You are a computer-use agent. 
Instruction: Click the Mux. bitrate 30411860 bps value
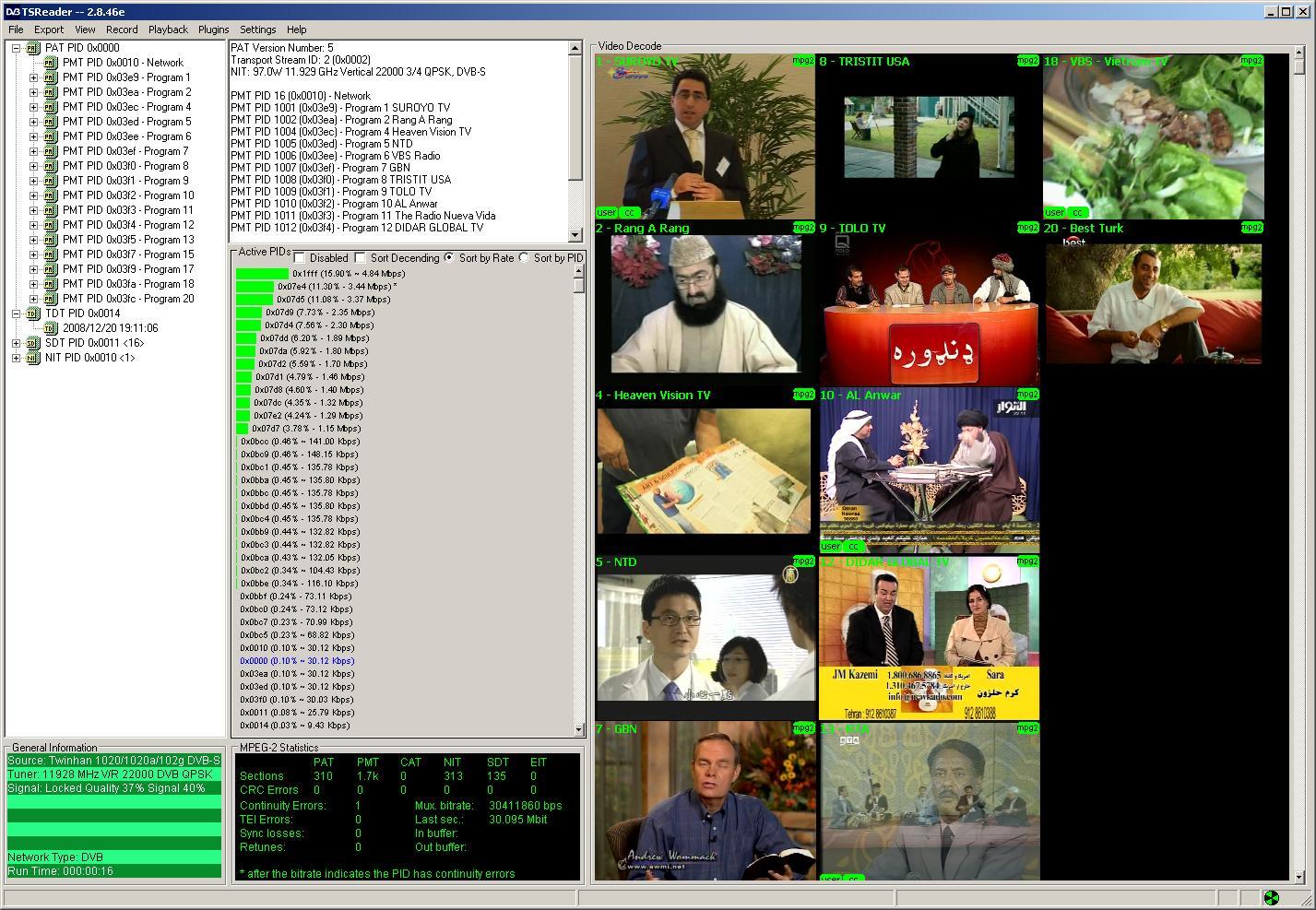pos(525,805)
